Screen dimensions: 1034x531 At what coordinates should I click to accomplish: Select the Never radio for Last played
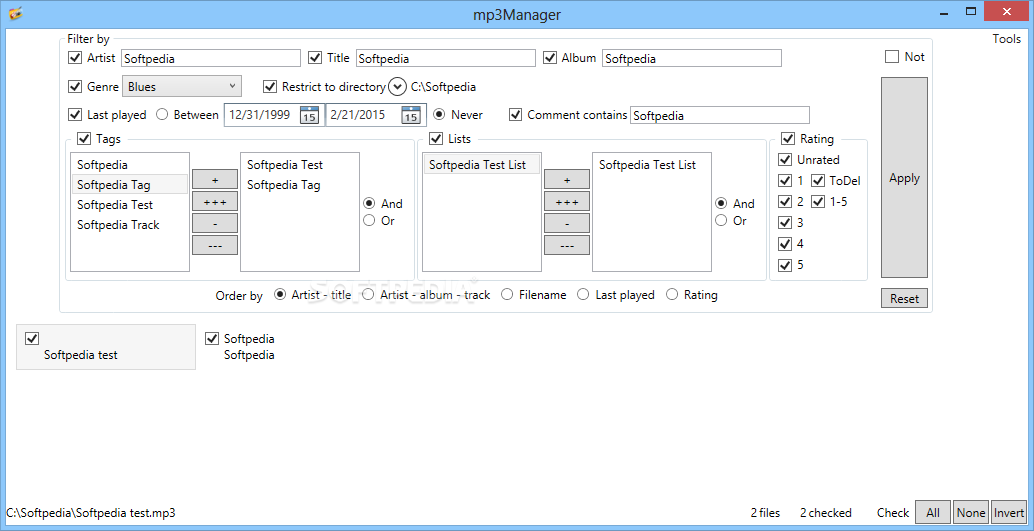click(x=439, y=115)
